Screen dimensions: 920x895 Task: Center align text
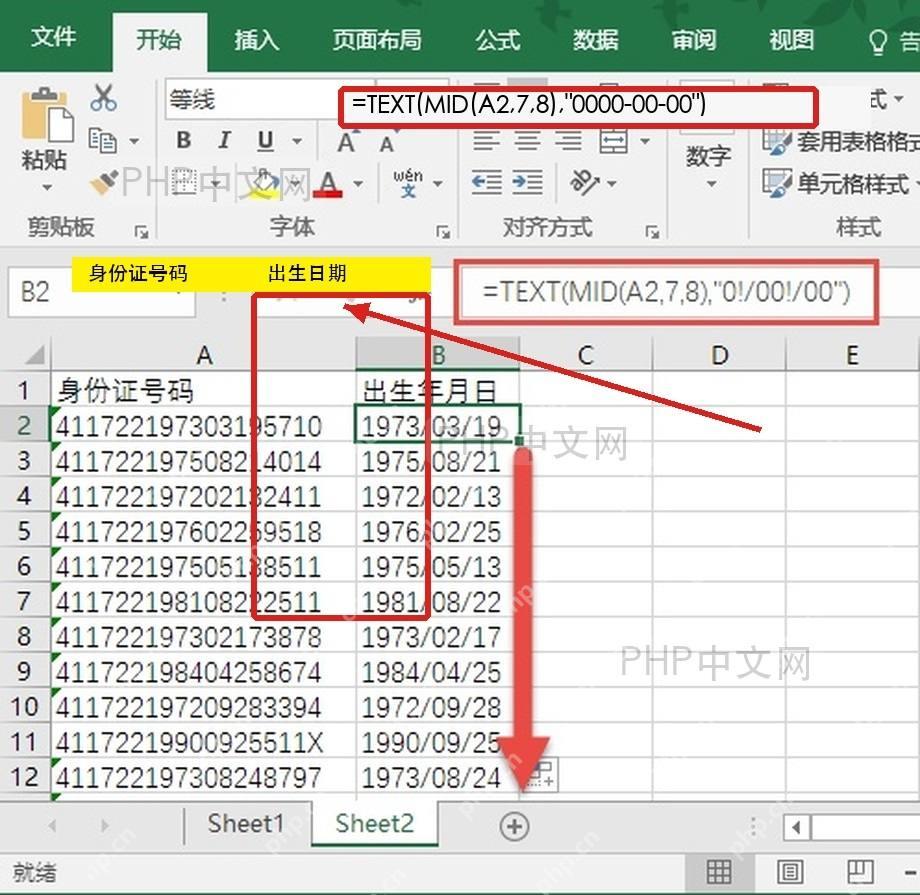coord(527,141)
